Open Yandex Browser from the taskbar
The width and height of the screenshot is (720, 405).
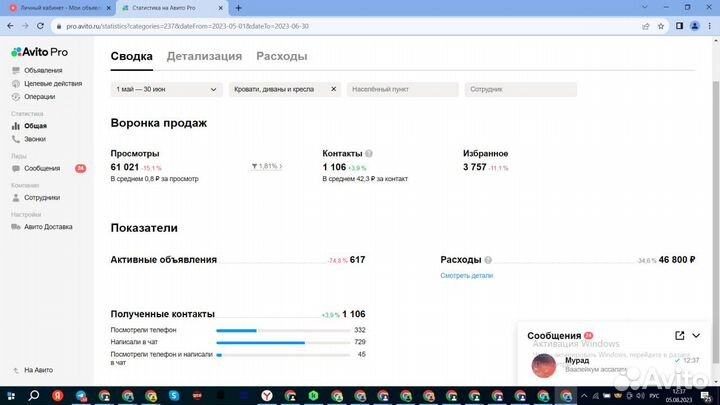[266, 396]
